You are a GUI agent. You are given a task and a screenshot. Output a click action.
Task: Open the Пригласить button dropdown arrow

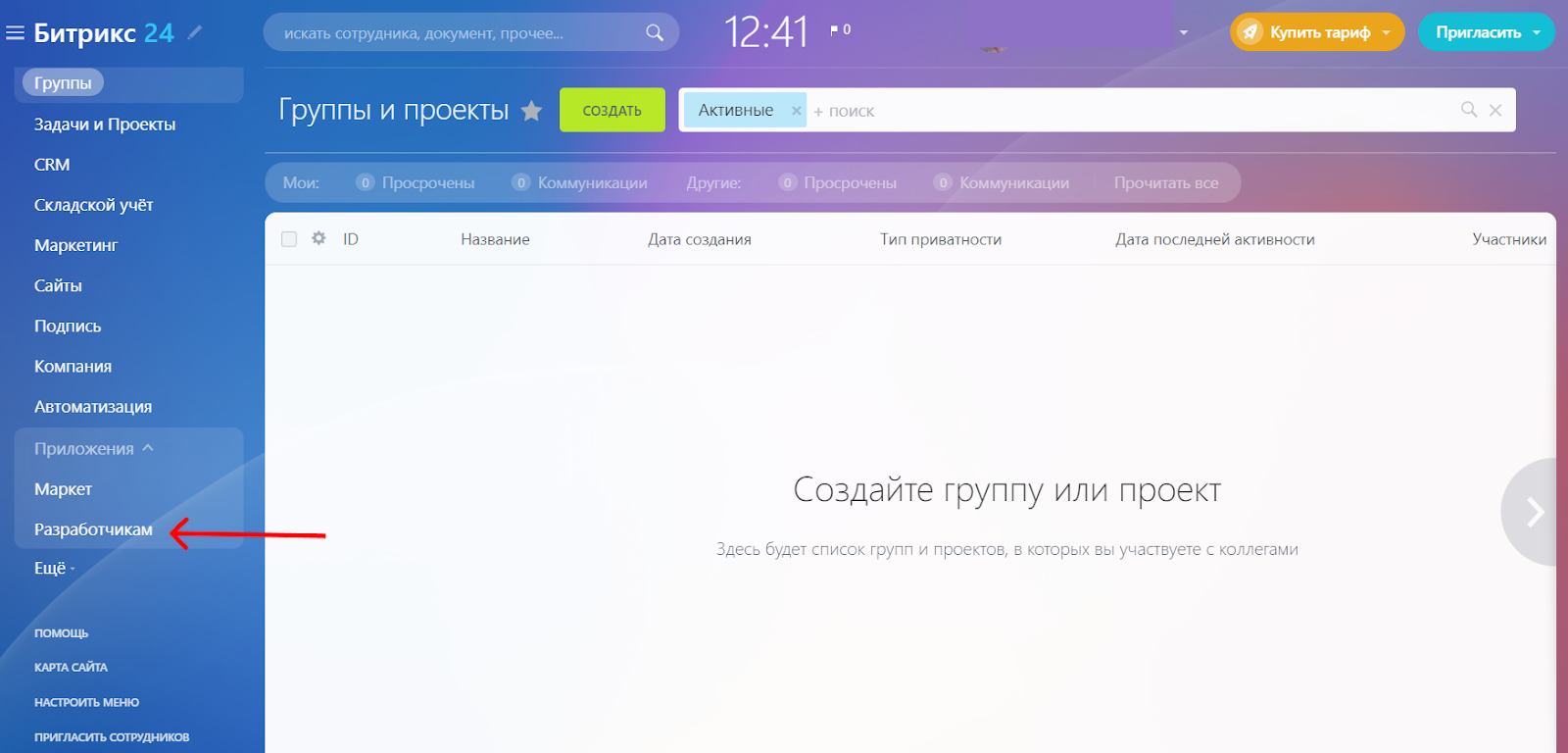point(1537,32)
